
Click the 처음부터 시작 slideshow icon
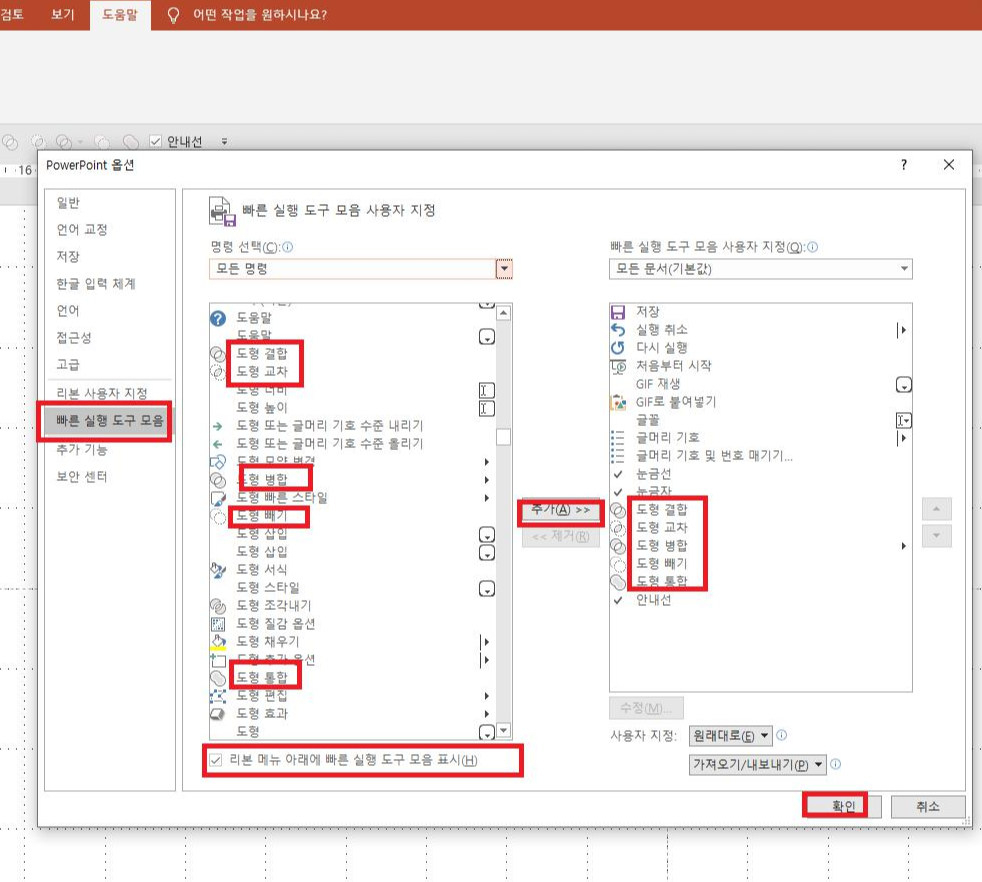pyautogui.click(x=618, y=366)
